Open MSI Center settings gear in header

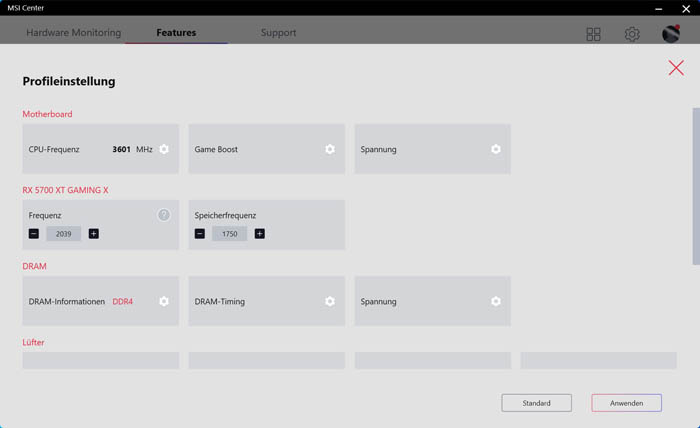coord(632,34)
